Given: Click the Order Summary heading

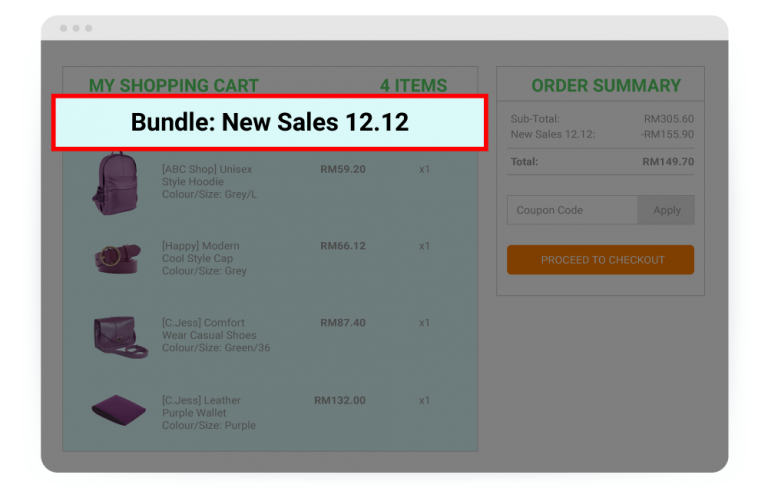Looking at the screenshot, I should pyautogui.click(x=605, y=86).
